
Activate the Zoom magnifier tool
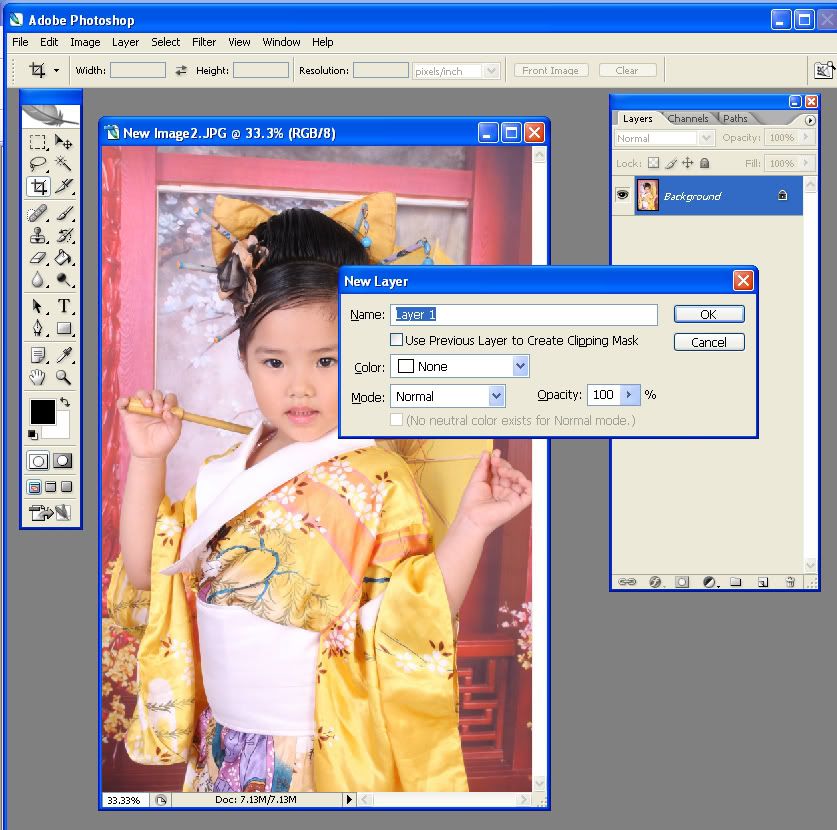pyautogui.click(x=64, y=377)
